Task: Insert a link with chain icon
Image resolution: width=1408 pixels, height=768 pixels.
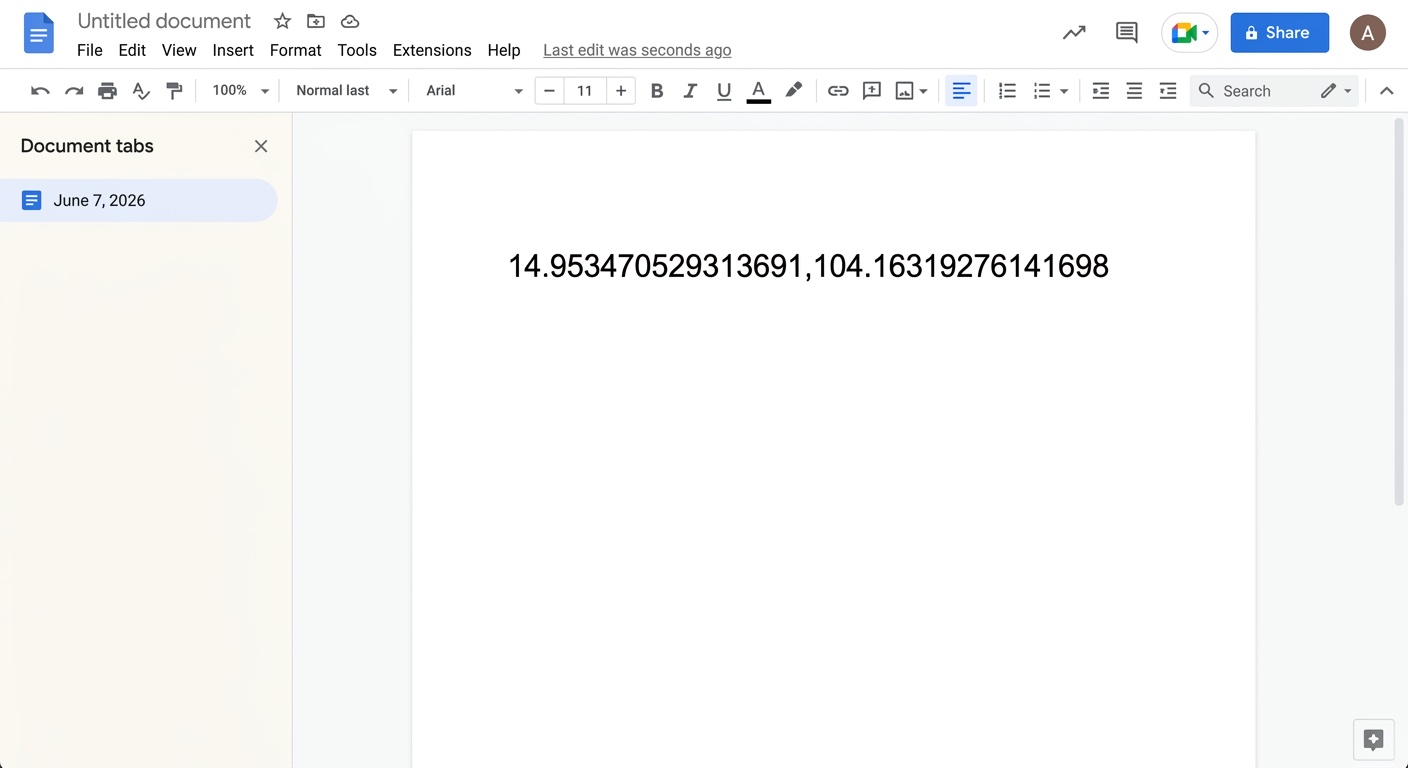Action: 838,91
